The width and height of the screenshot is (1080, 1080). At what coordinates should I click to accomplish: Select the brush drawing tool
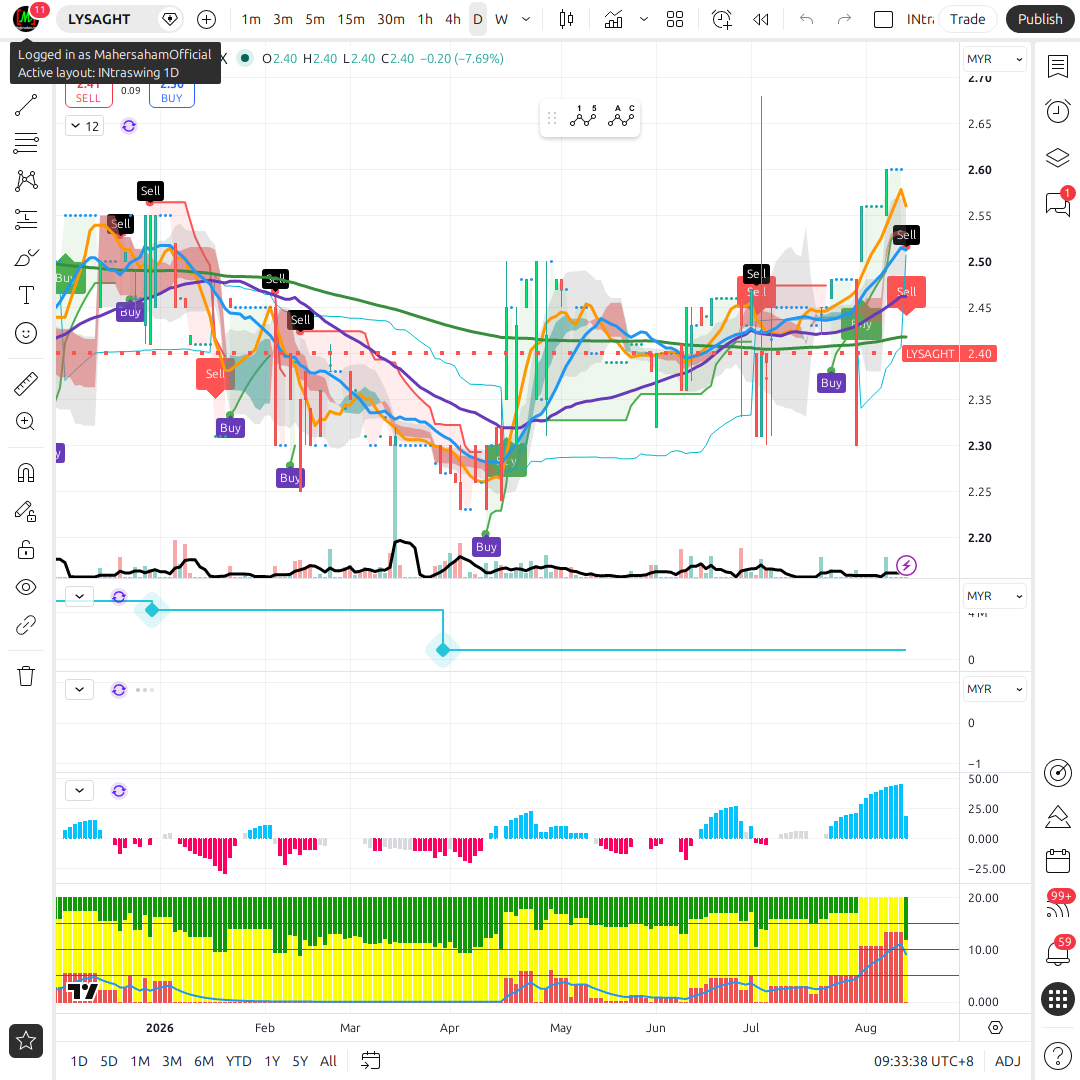[26, 258]
